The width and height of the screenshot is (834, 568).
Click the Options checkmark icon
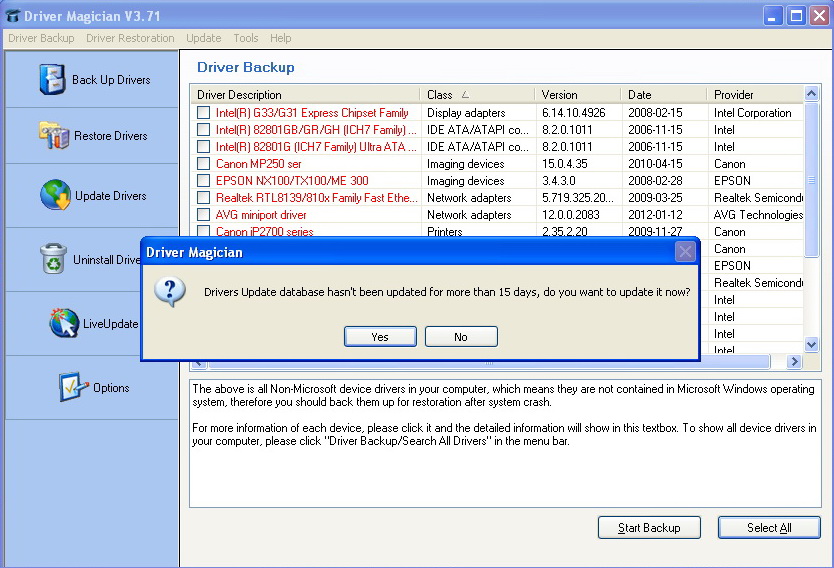point(73,387)
